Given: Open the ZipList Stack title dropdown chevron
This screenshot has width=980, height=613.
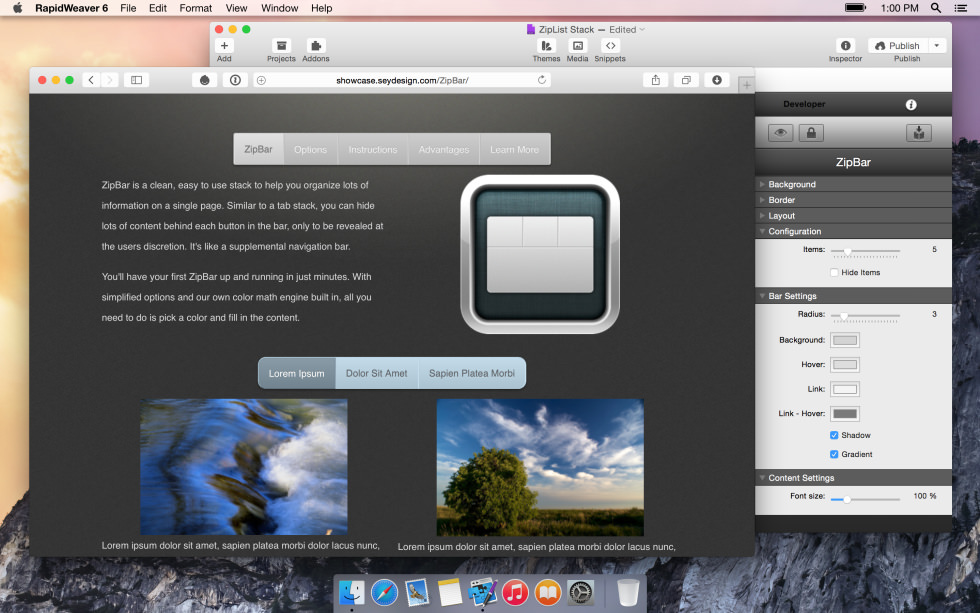Looking at the screenshot, I should pyautogui.click(x=642, y=29).
